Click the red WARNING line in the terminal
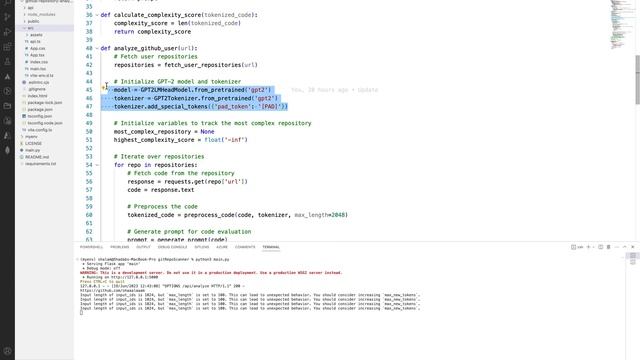Viewport: 640px width, 360px height. (211, 273)
